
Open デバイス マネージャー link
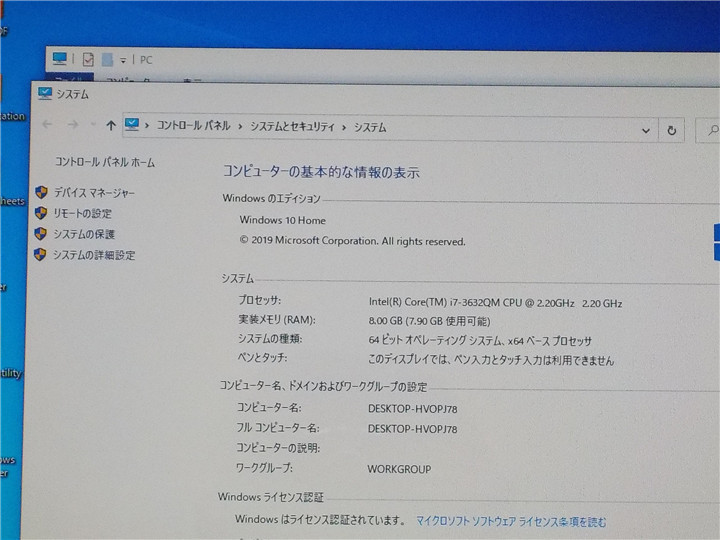[x=95, y=193]
